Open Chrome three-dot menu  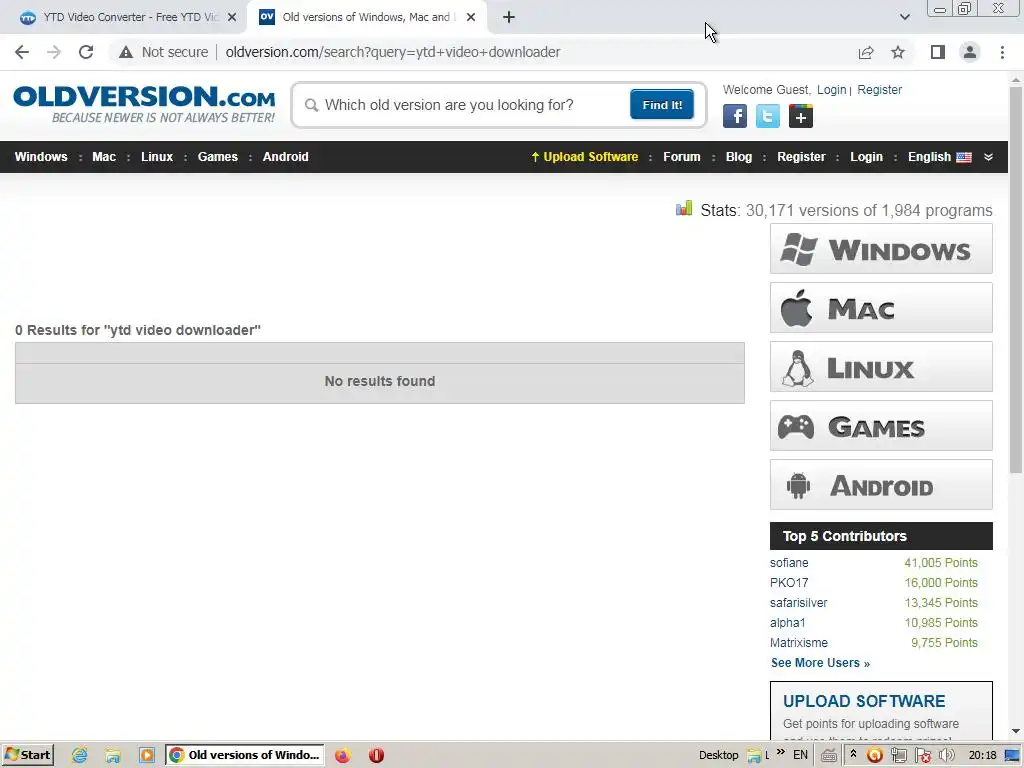point(1002,52)
